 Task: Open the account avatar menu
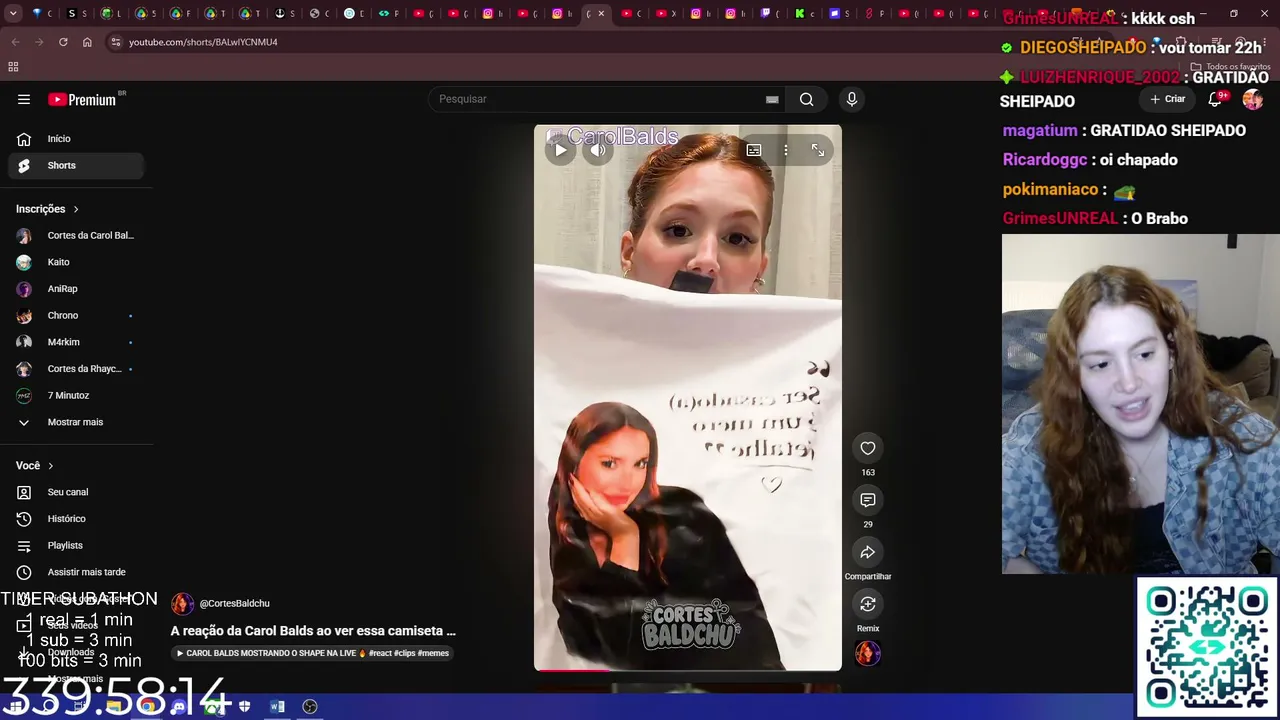pyautogui.click(x=1253, y=99)
